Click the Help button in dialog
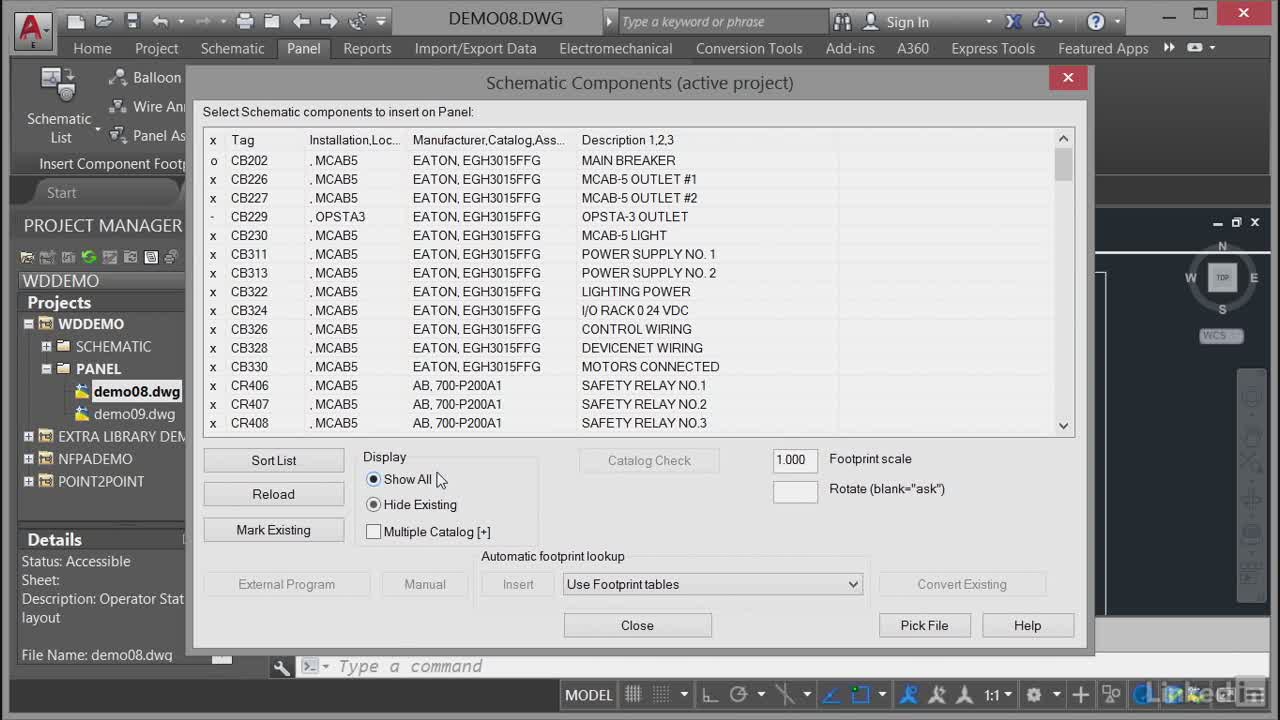Viewport: 1280px width, 720px height. 1027,625
